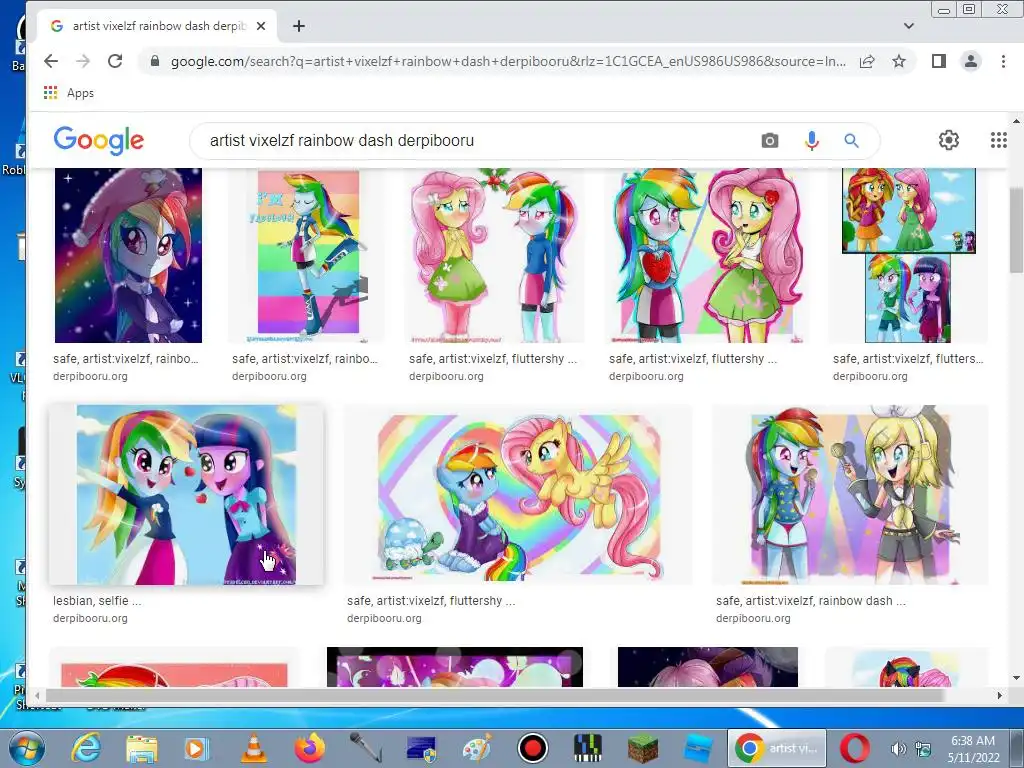1024x768 pixels.
Task: Launch VLC media player from taskbar
Action: point(253,748)
